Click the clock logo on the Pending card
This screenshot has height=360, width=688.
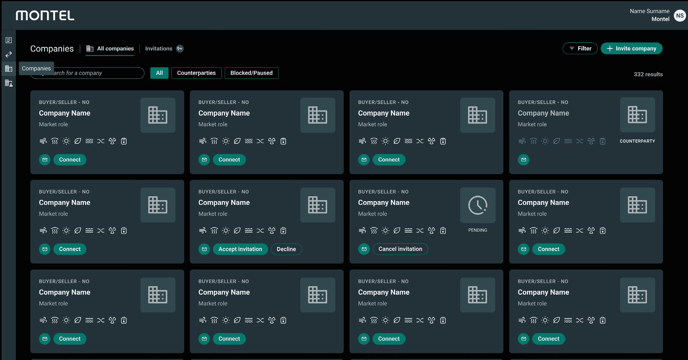coord(477,205)
